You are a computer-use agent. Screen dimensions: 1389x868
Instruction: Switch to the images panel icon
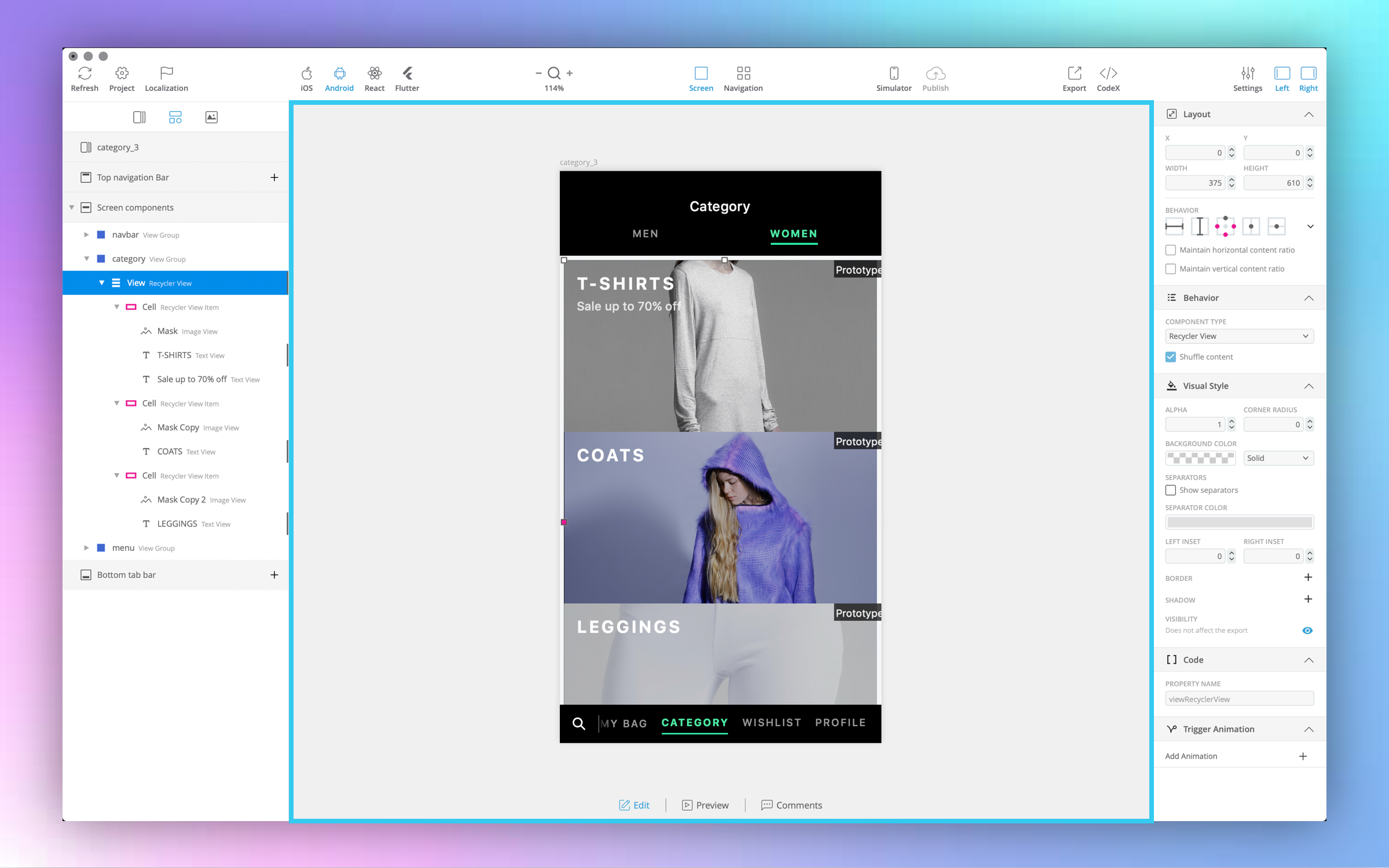[x=211, y=117]
